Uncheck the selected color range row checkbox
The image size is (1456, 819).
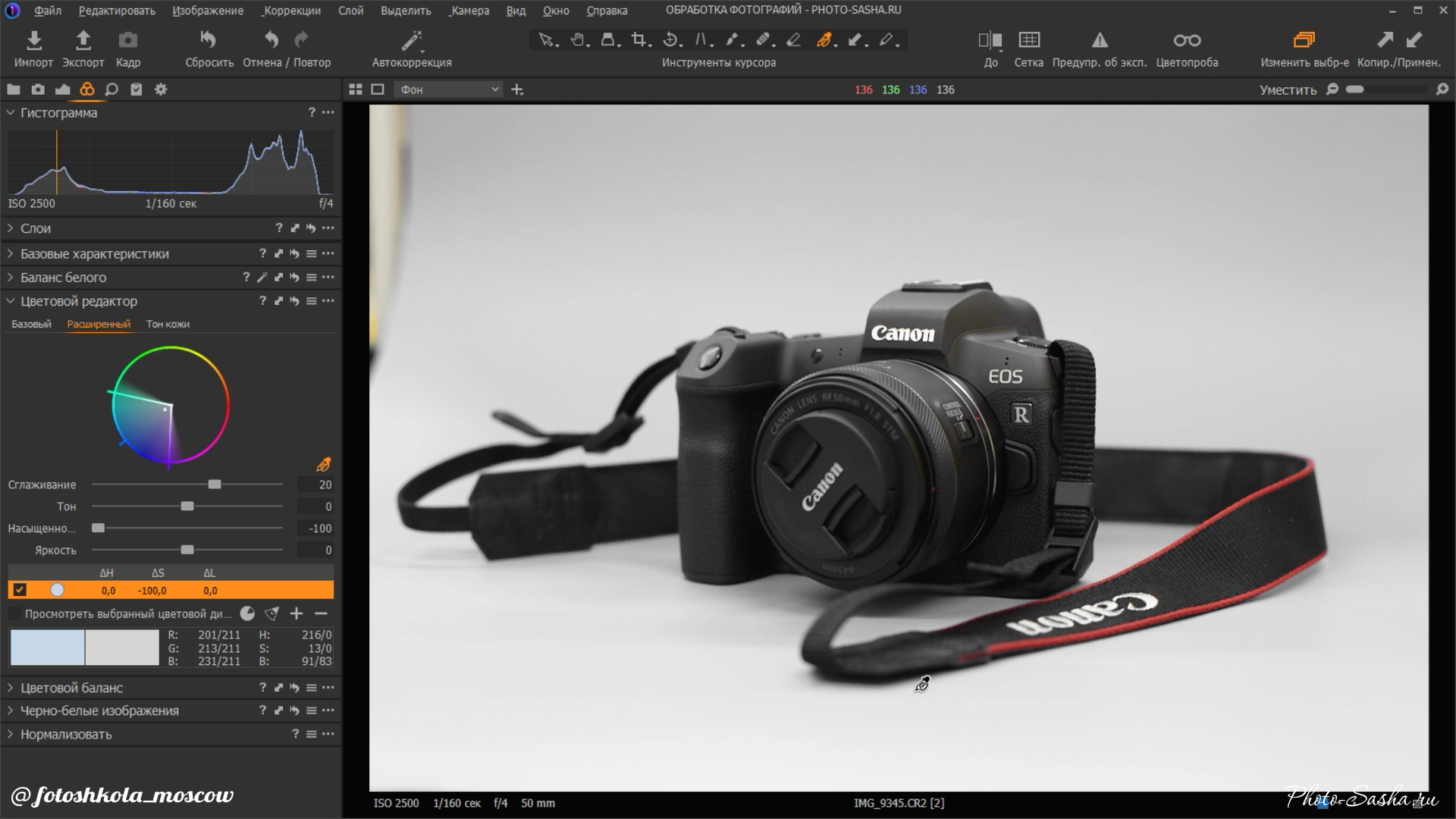tap(20, 590)
